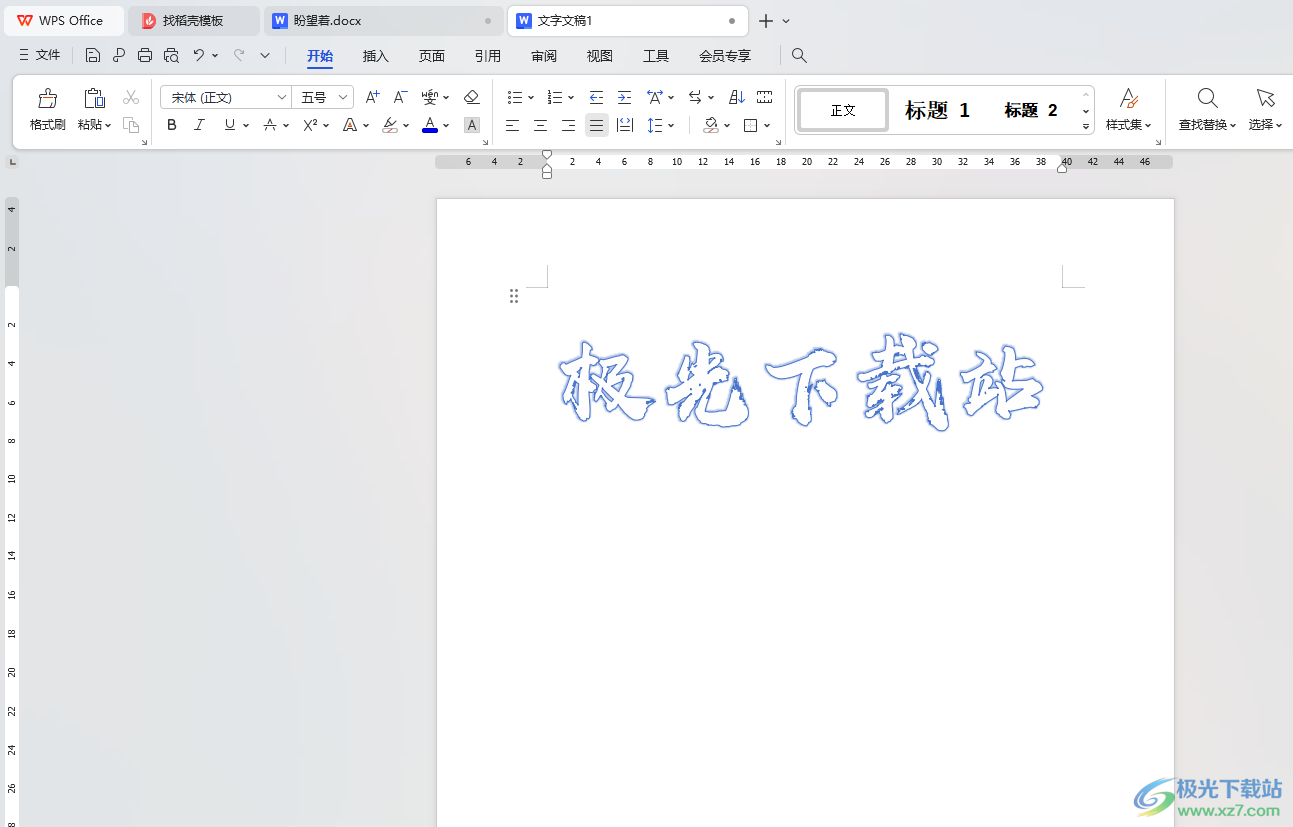Open the 文件 menu
Viewport: 1293px width, 827px height.
pyautogui.click(x=40, y=56)
